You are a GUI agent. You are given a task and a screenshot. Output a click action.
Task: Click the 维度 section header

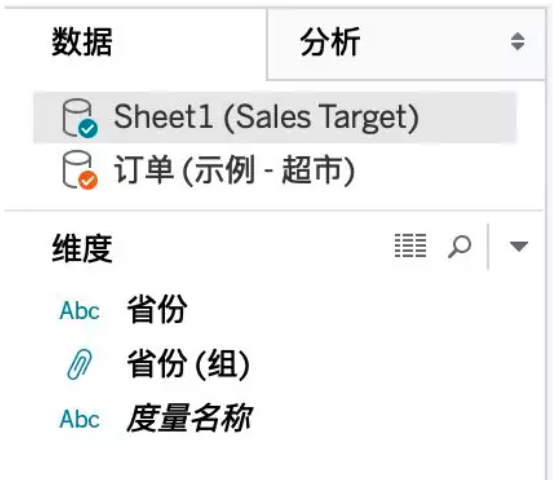[82, 248]
